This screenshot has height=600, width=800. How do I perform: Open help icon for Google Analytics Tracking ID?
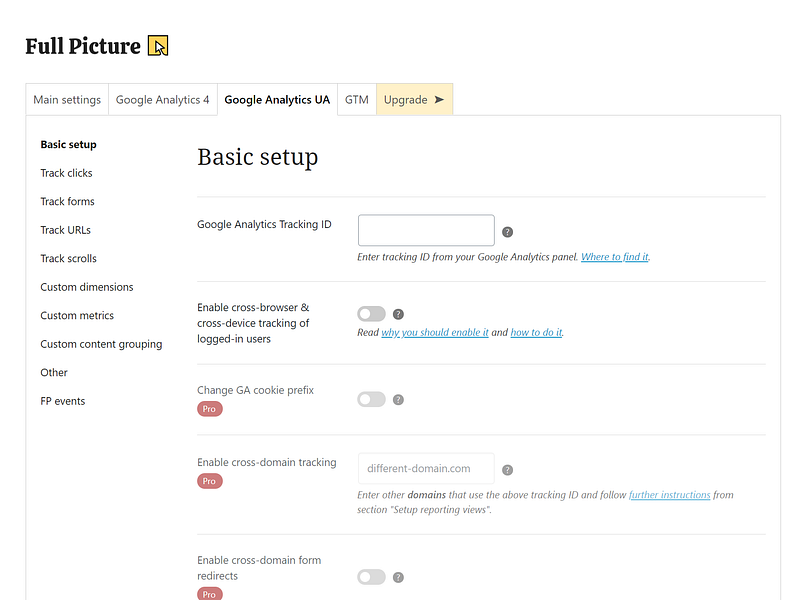coord(507,232)
